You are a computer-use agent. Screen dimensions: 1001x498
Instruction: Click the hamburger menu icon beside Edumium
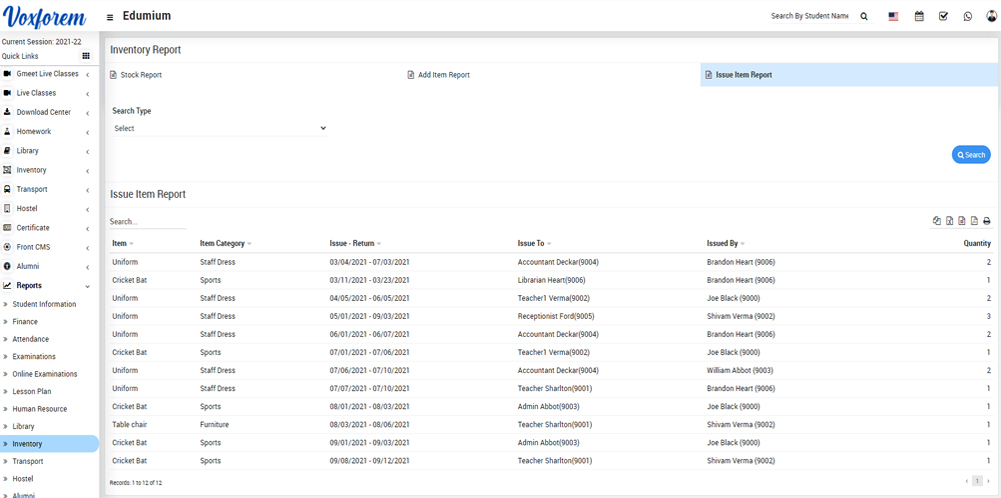pos(110,17)
